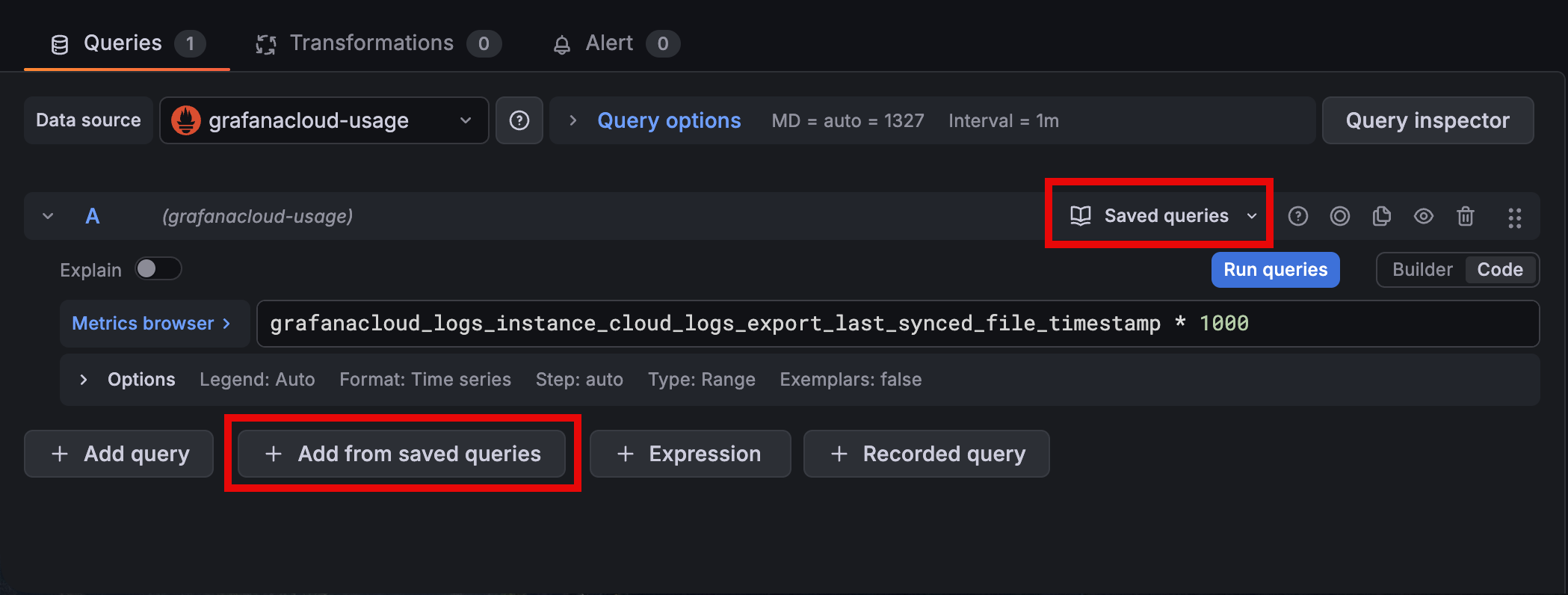Click the drag handle dots icon
Image resolution: width=1568 pixels, height=595 pixels.
click(x=1515, y=218)
